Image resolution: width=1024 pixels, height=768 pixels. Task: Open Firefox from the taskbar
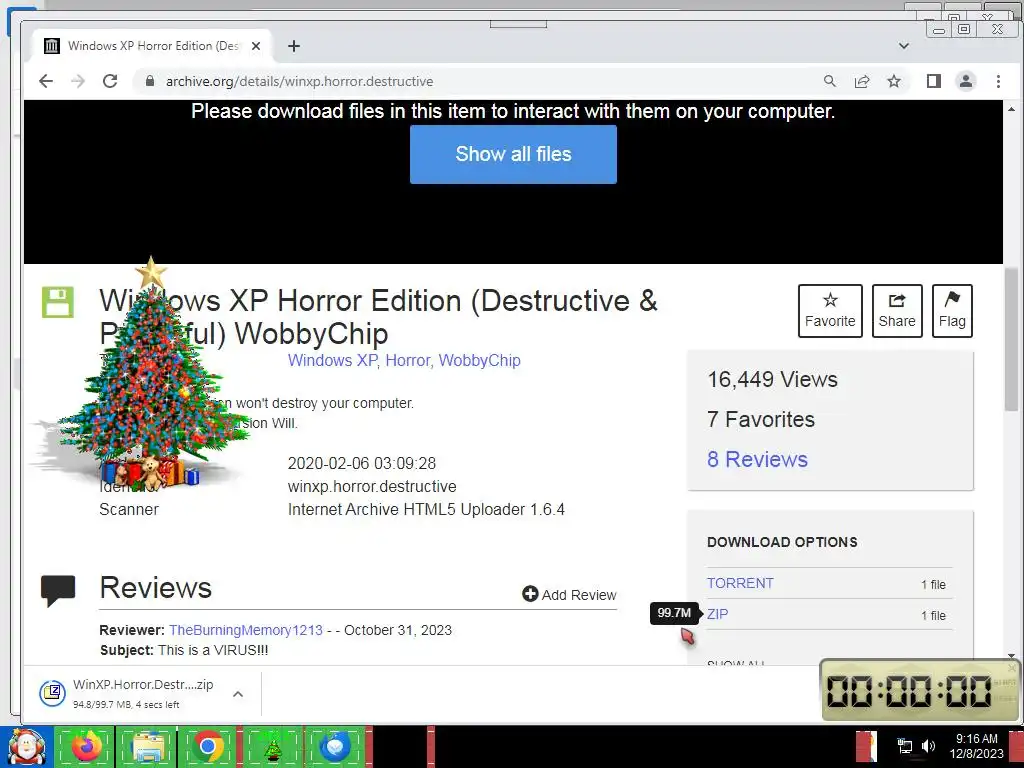[x=86, y=746]
